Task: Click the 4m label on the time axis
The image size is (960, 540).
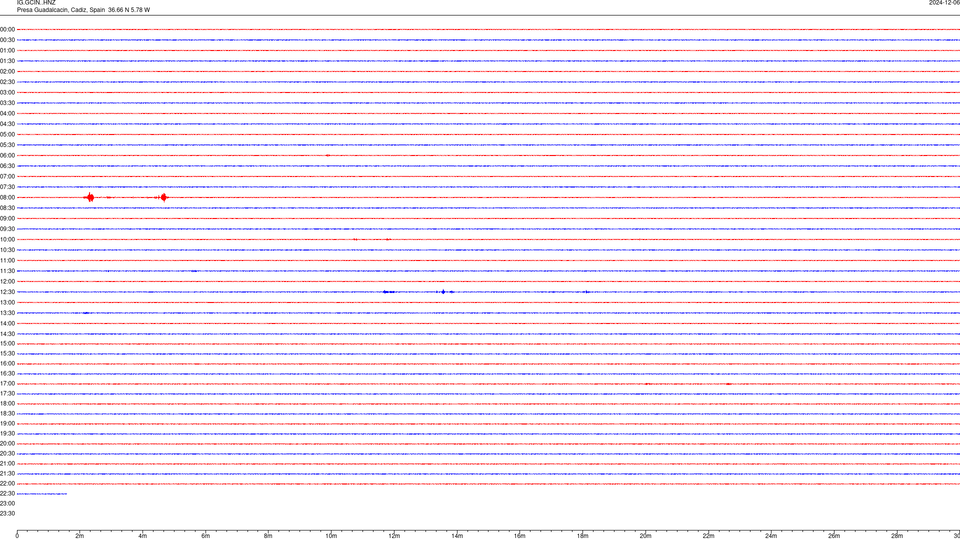Action: pyautogui.click(x=143, y=536)
